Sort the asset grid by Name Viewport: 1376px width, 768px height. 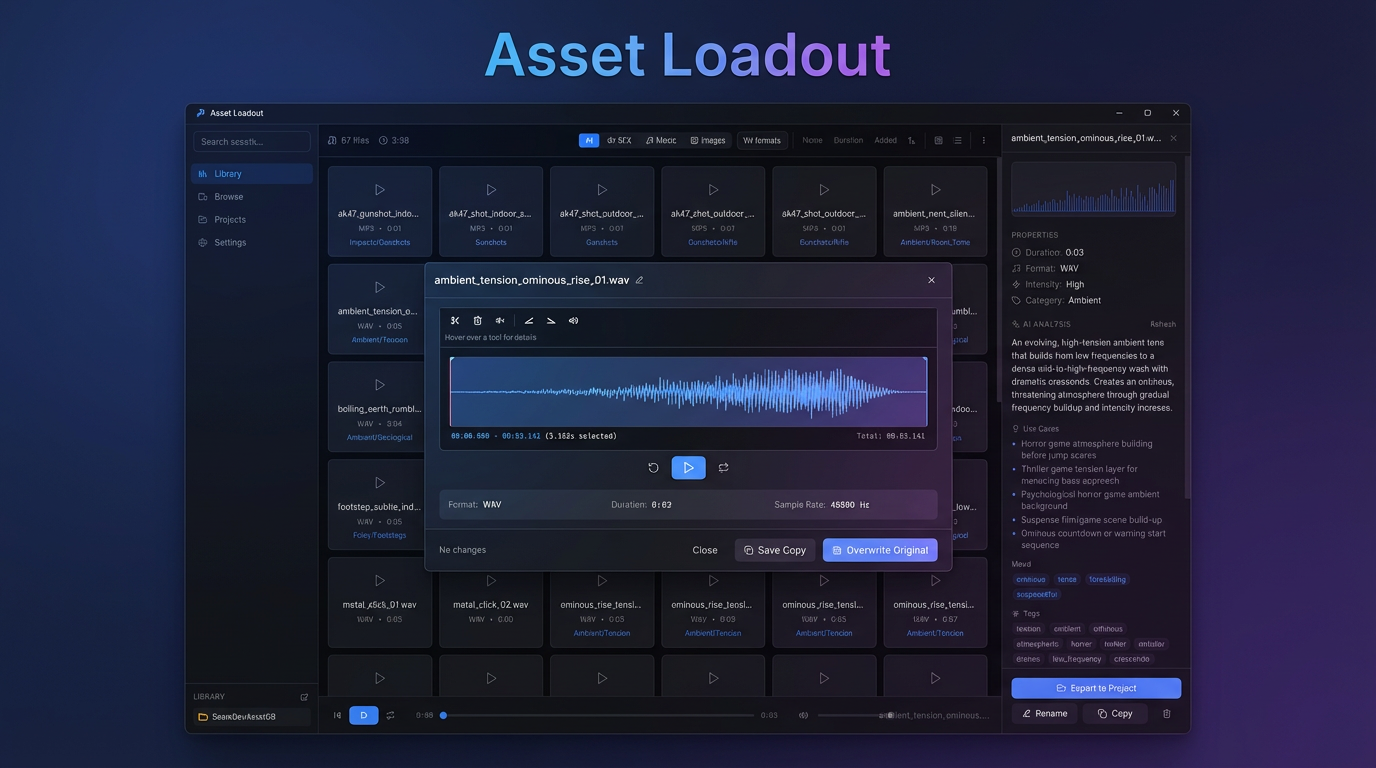812,141
